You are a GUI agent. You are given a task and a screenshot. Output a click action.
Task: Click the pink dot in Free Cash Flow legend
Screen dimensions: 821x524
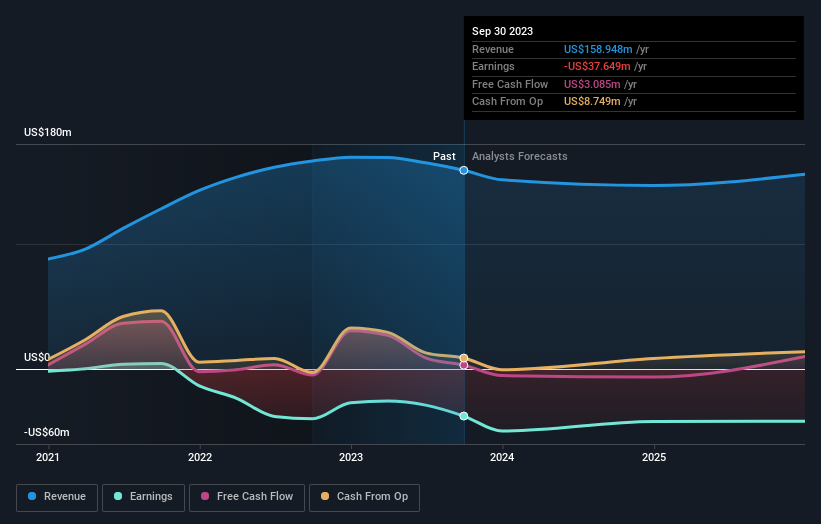(205, 496)
